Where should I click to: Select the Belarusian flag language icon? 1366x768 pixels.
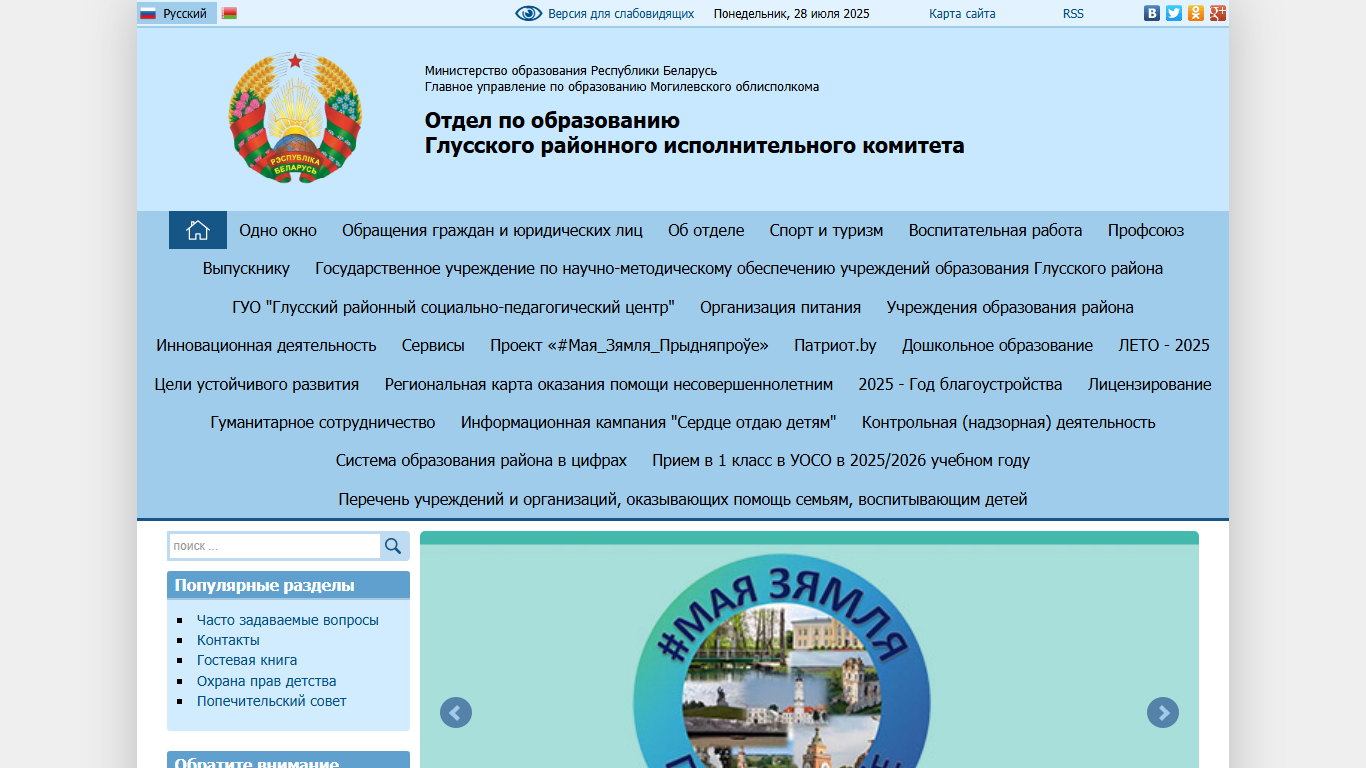[x=229, y=14]
